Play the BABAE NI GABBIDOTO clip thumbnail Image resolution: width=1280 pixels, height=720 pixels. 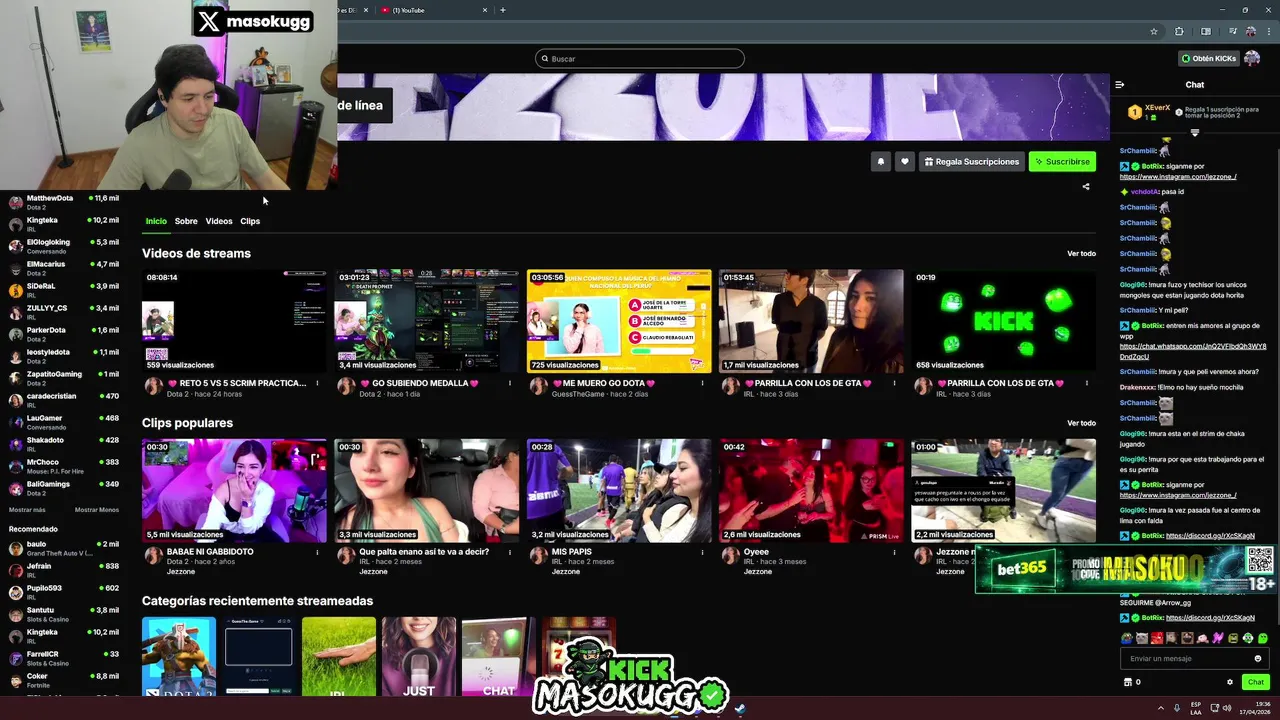[234, 491]
